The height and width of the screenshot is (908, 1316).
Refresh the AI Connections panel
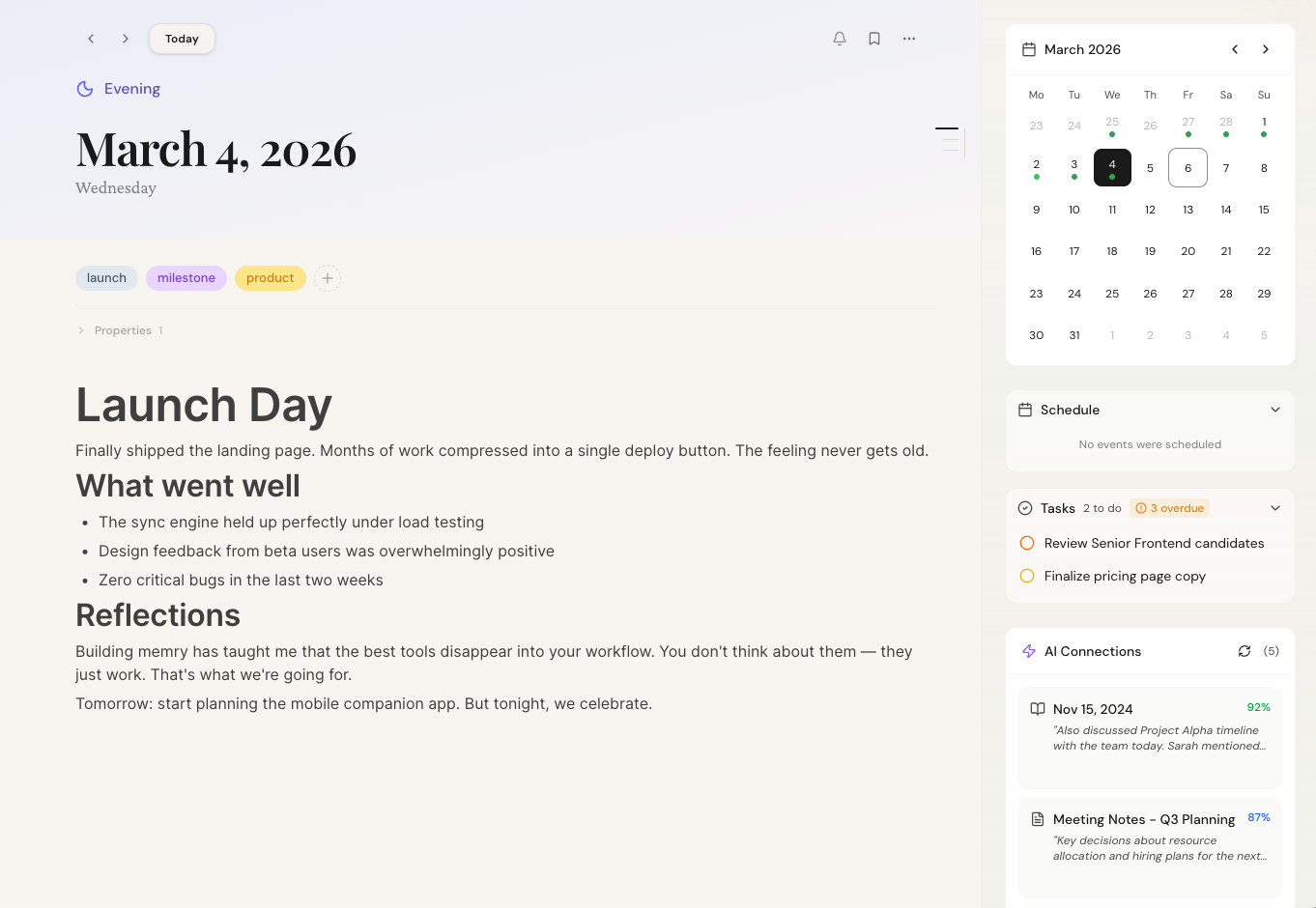(x=1244, y=651)
